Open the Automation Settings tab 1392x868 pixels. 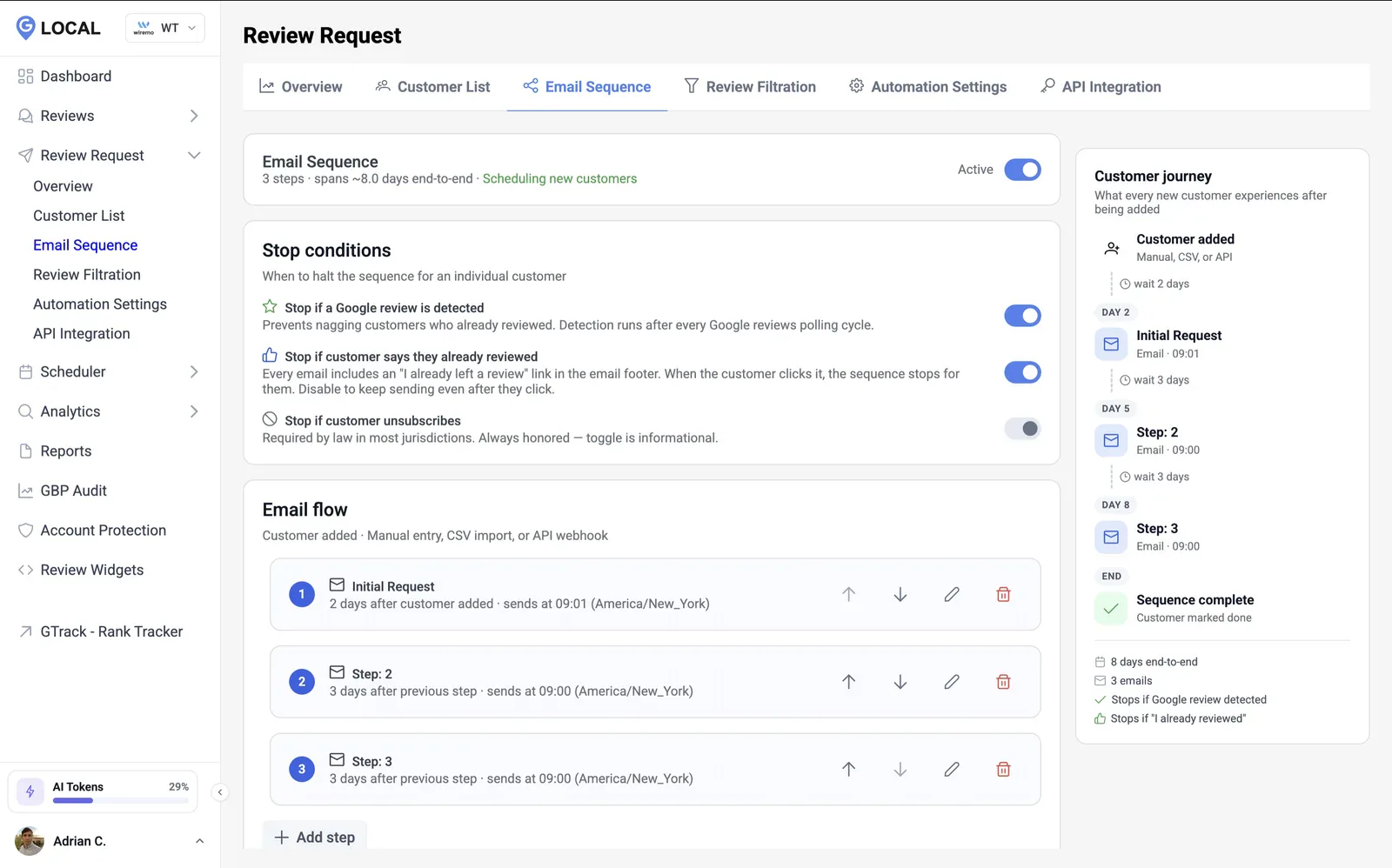pos(928,87)
